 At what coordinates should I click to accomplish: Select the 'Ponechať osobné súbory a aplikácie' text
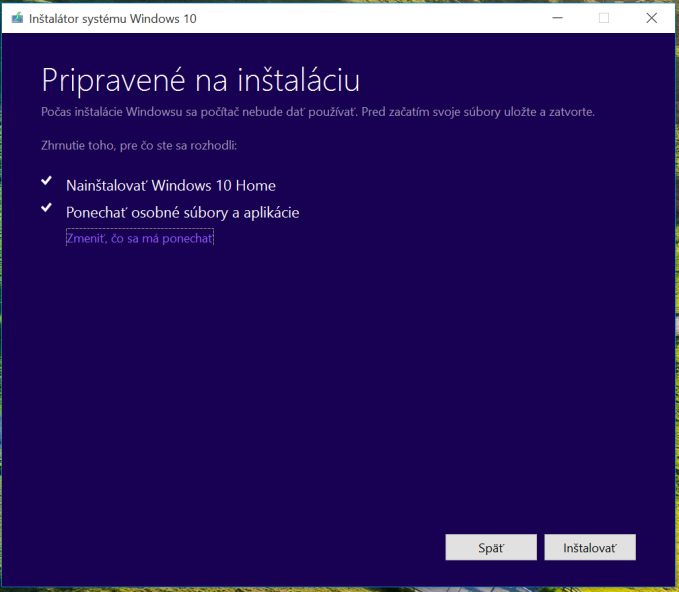183,213
